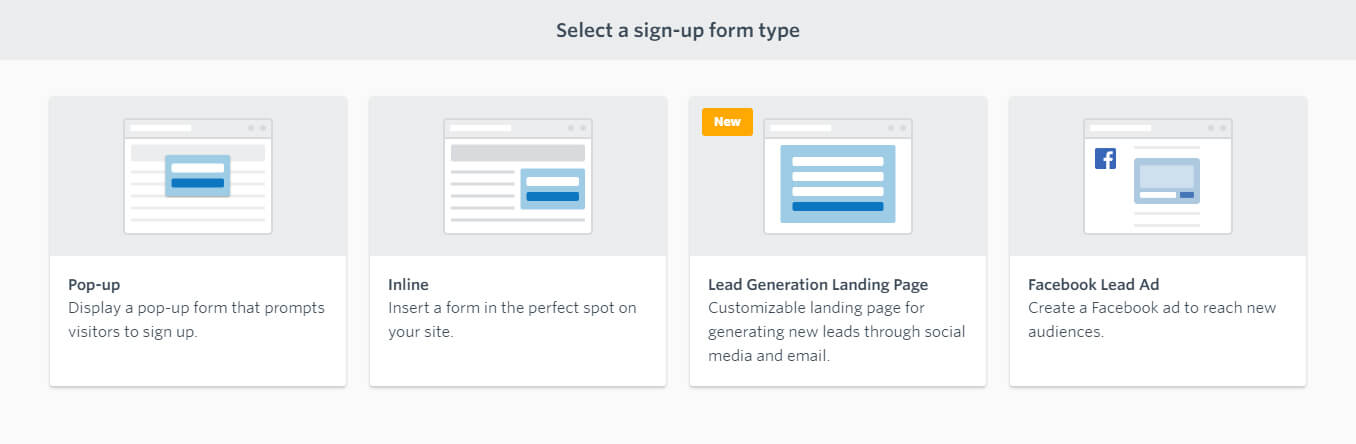Click the Pop-up card description text
This screenshot has width=1356, height=444.
196,320
